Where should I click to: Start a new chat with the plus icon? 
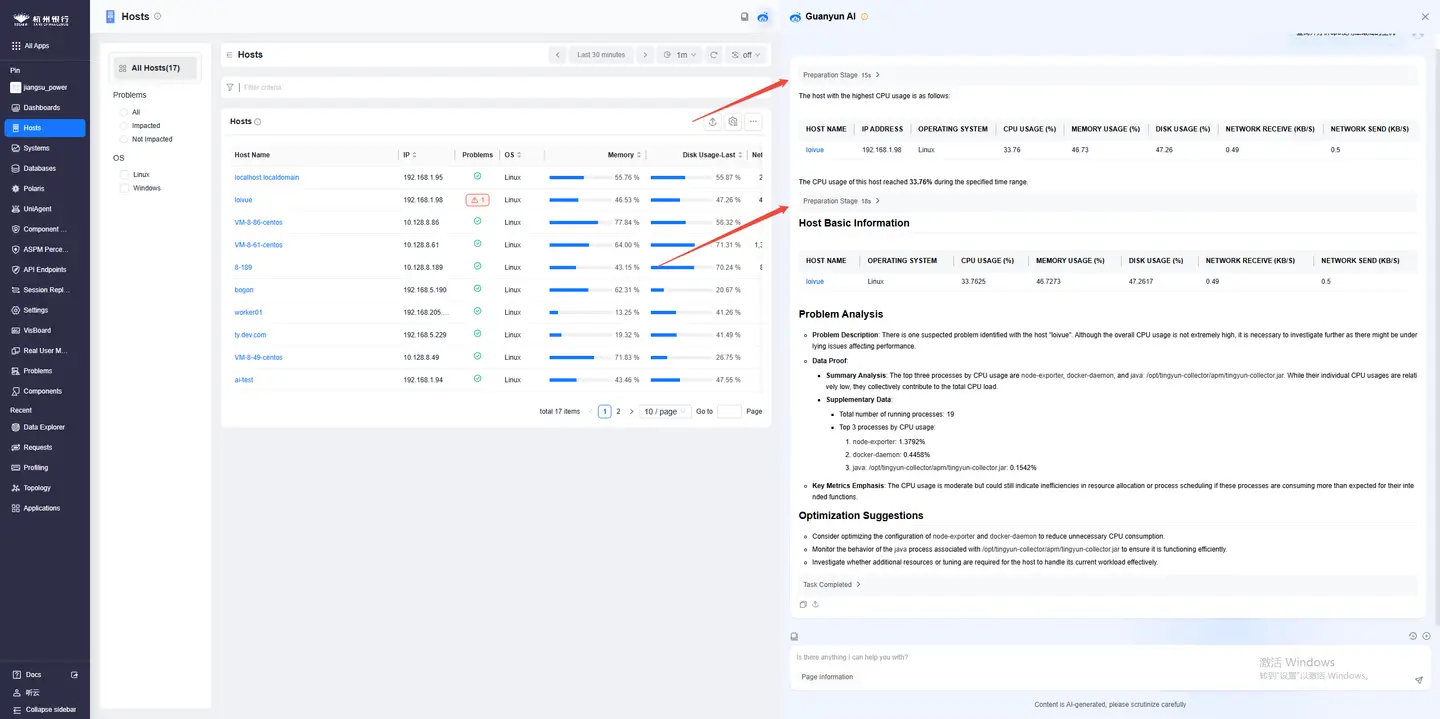tap(1426, 636)
